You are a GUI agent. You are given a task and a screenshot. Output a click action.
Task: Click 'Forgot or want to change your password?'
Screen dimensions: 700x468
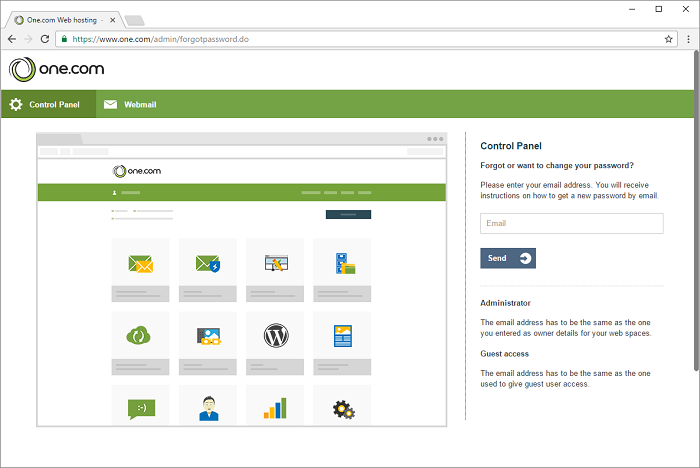click(557, 165)
